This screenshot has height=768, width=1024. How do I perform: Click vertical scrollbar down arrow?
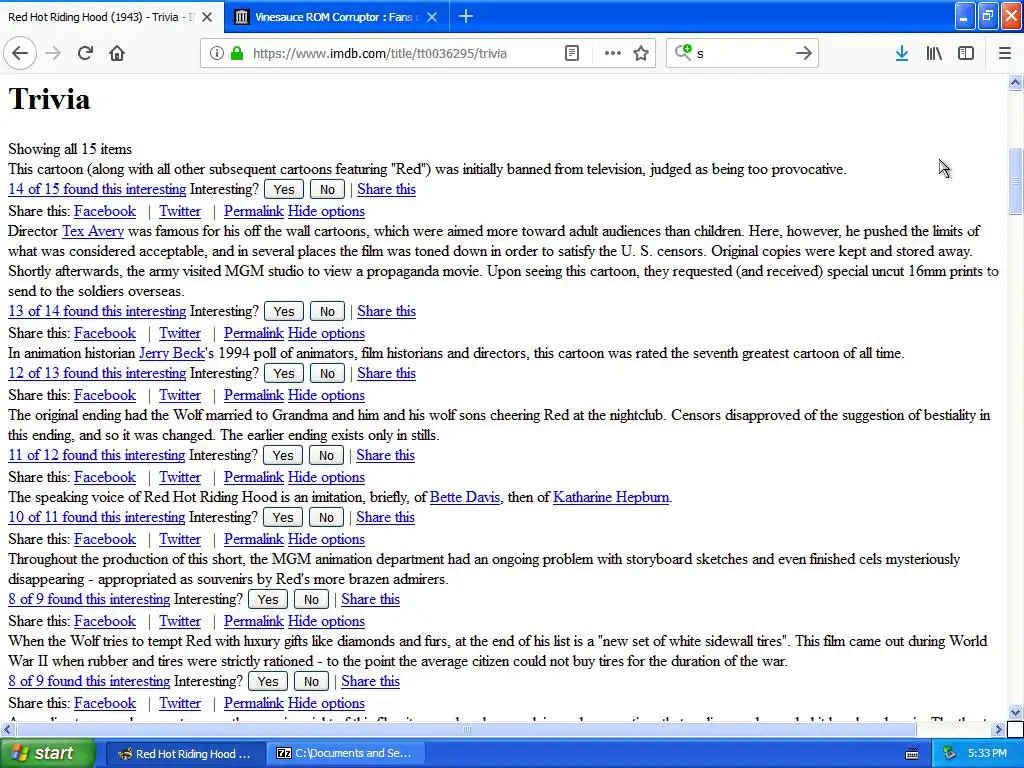pyautogui.click(x=1015, y=712)
